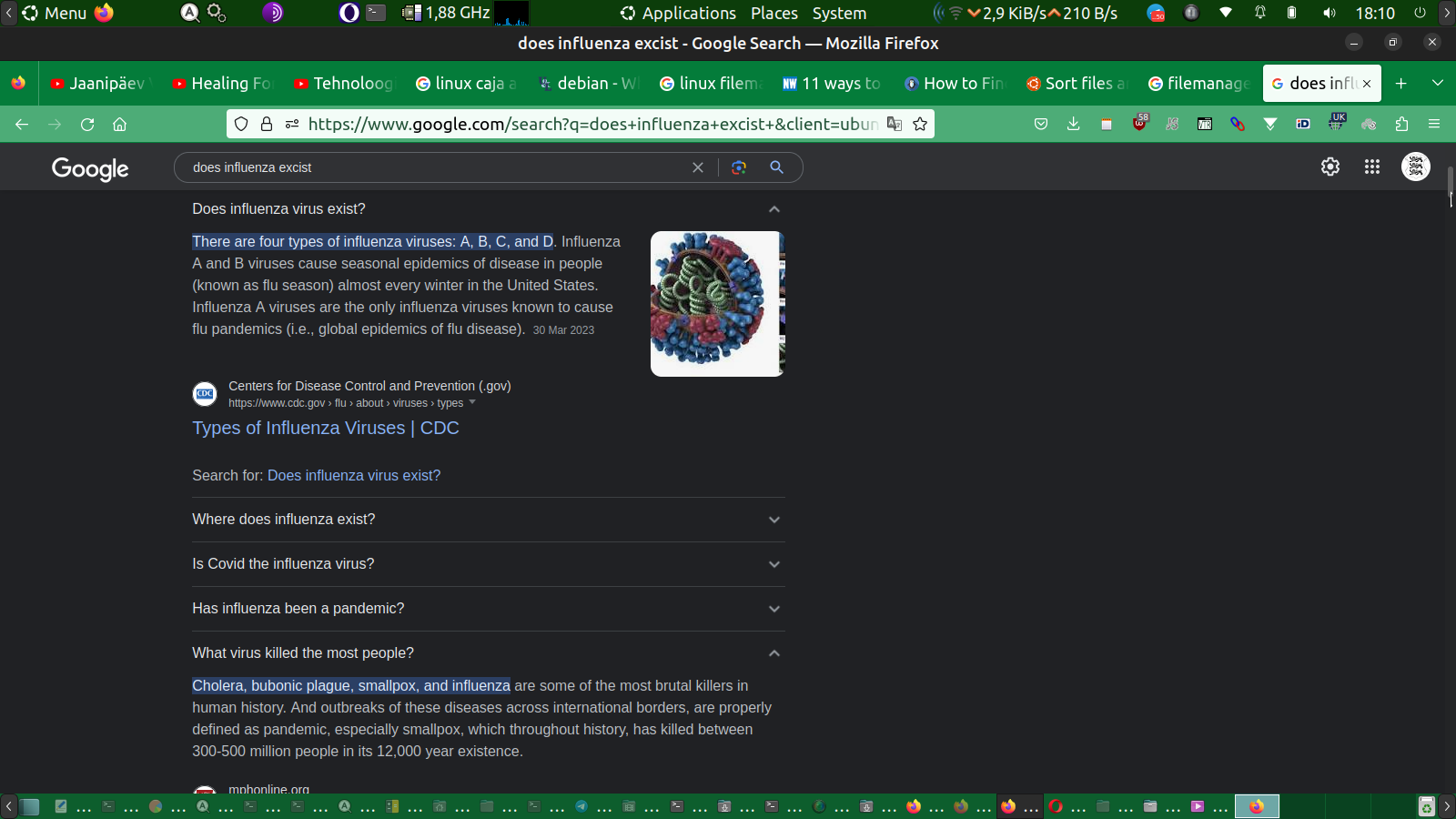Open terminal from the top panel
The image size is (1456, 819).
[x=376, y=13]
